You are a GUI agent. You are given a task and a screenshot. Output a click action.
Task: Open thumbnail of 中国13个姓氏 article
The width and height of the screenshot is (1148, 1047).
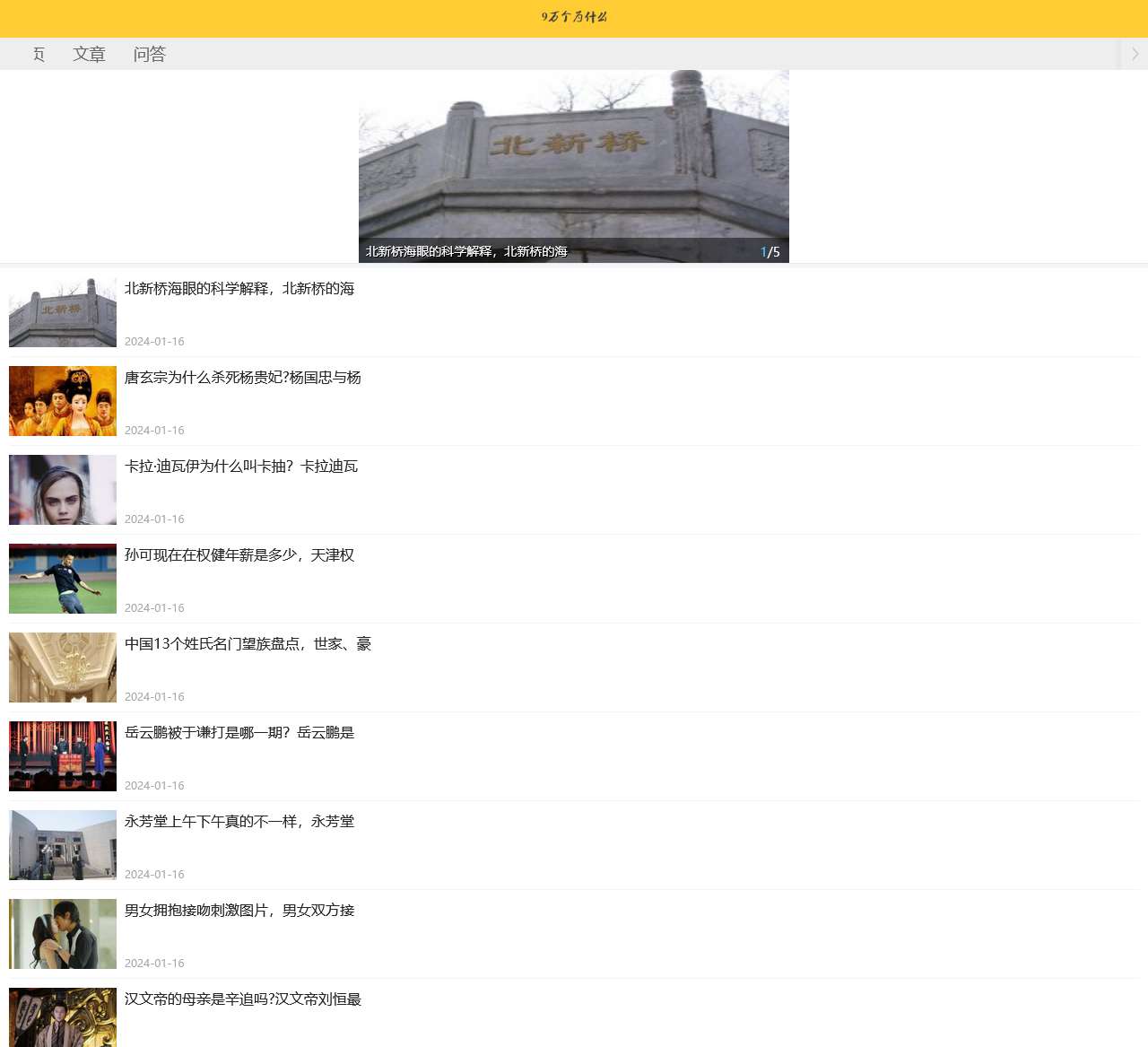click(x=63, y=667)
